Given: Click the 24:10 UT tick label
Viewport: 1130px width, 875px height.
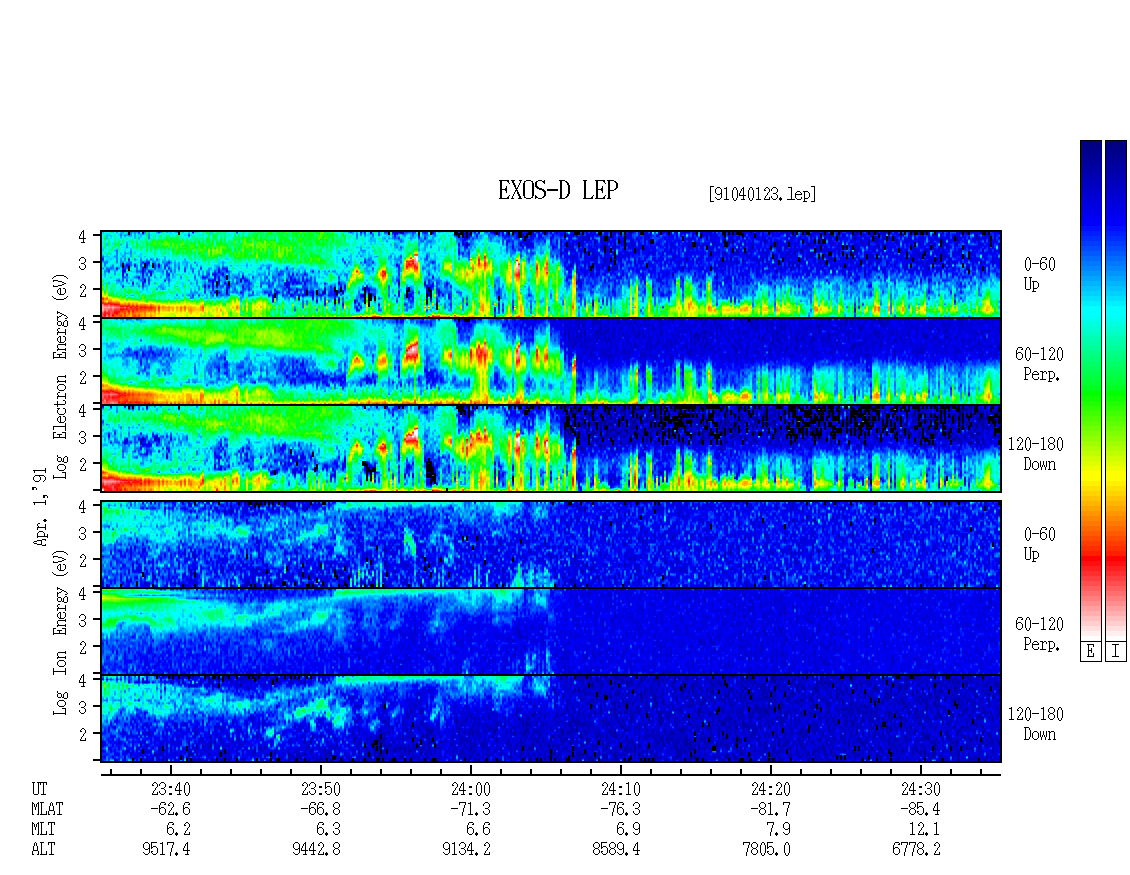Looking at the screenshot, I should coord(620,789).
